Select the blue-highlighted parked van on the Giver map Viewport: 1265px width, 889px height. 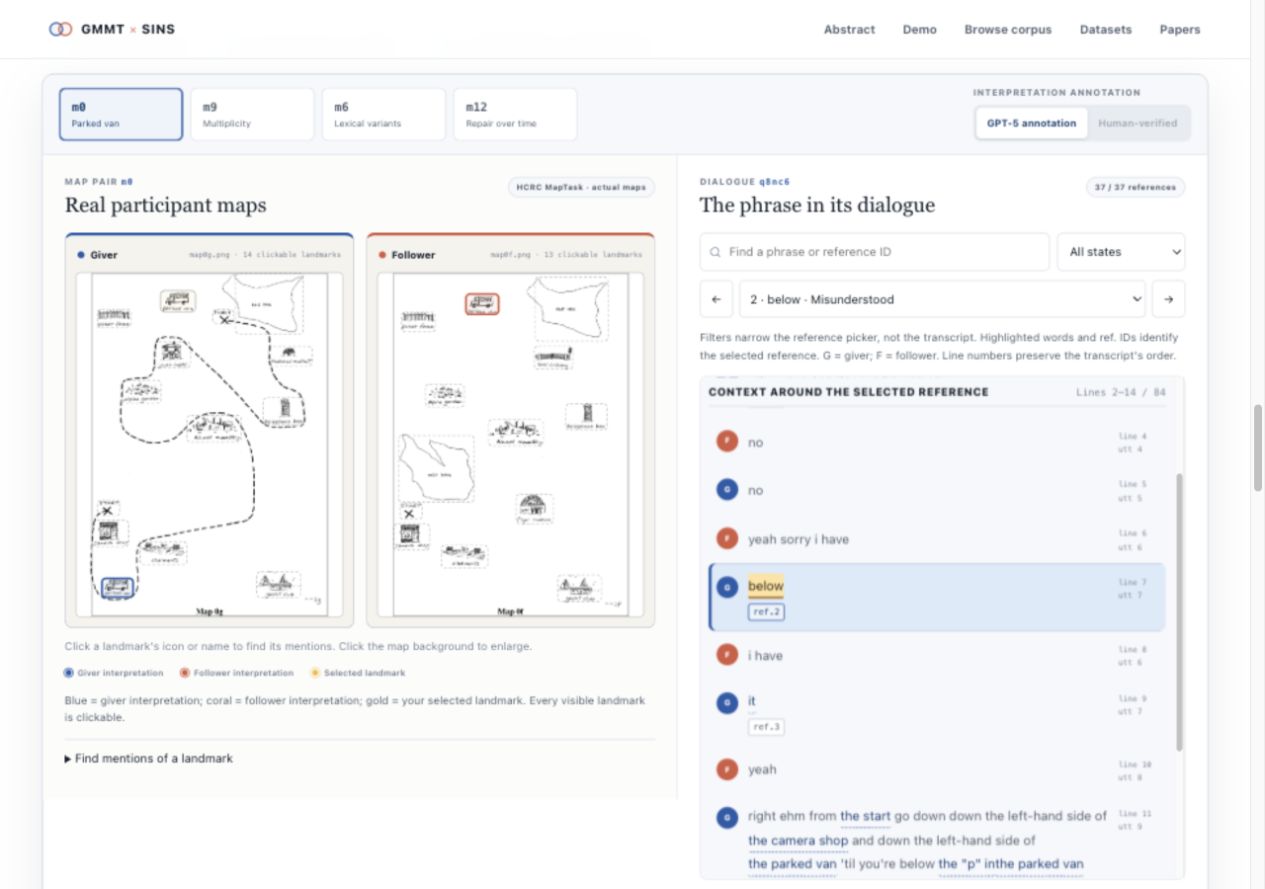(117, 587)
